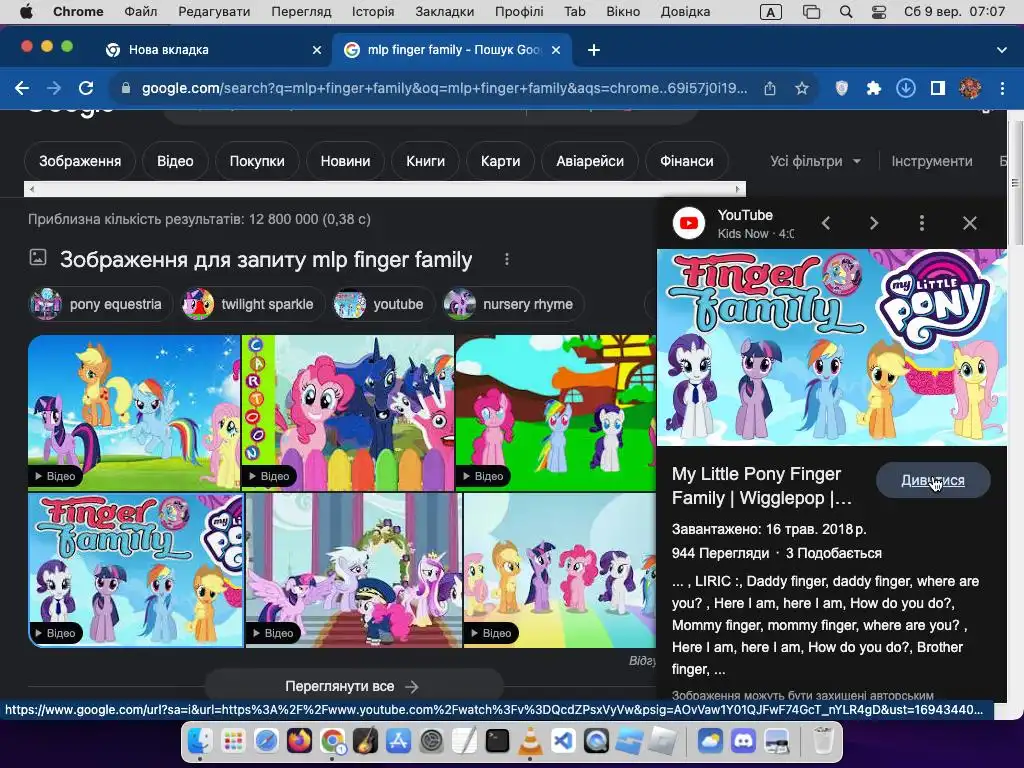Click the browser forward arrow
1024x768 pixels.
click(54, 88)
